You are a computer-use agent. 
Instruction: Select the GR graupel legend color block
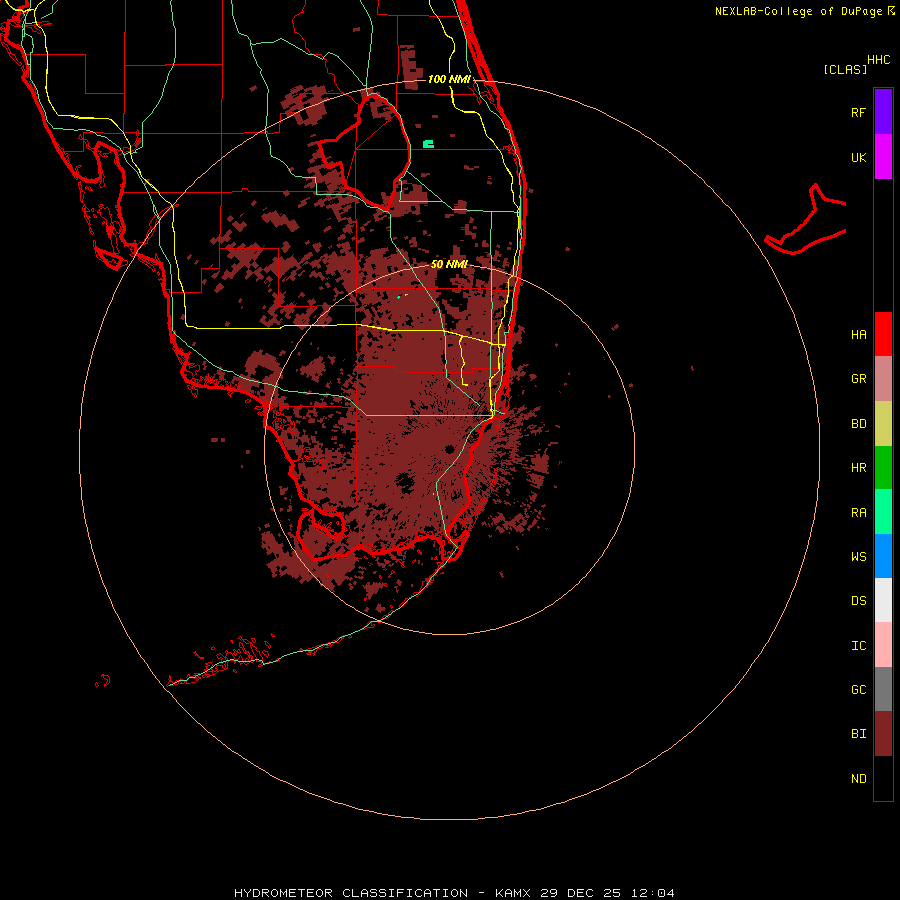pyautogui.click(x=883, y=379)
